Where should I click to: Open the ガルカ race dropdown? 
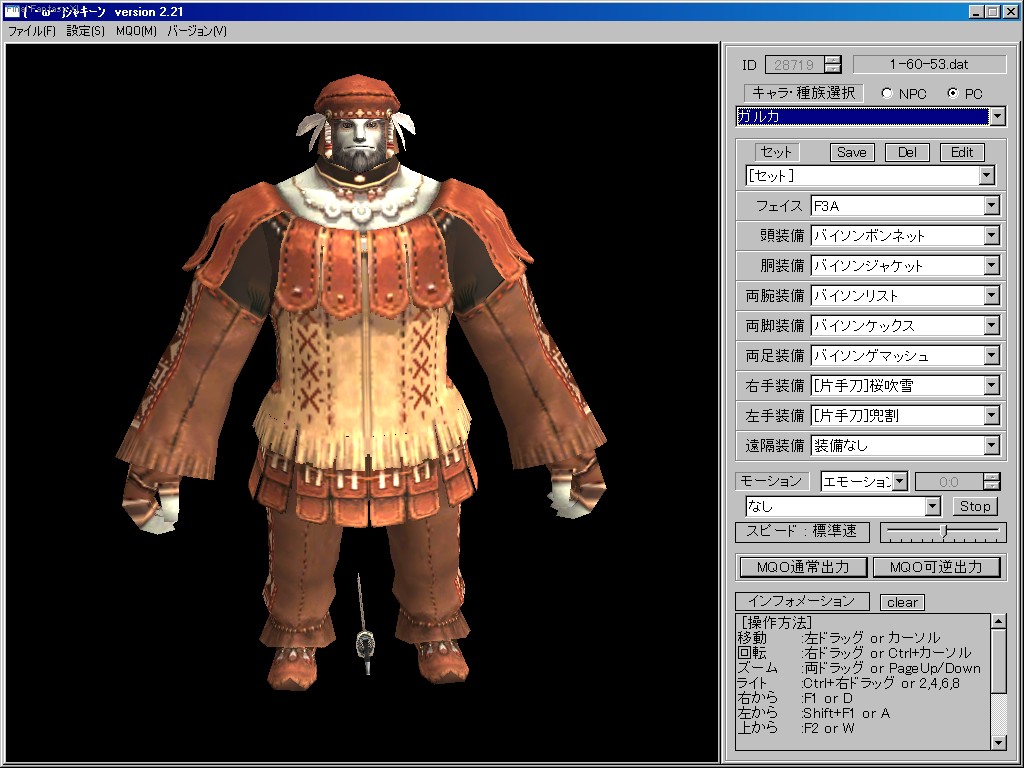997,117
